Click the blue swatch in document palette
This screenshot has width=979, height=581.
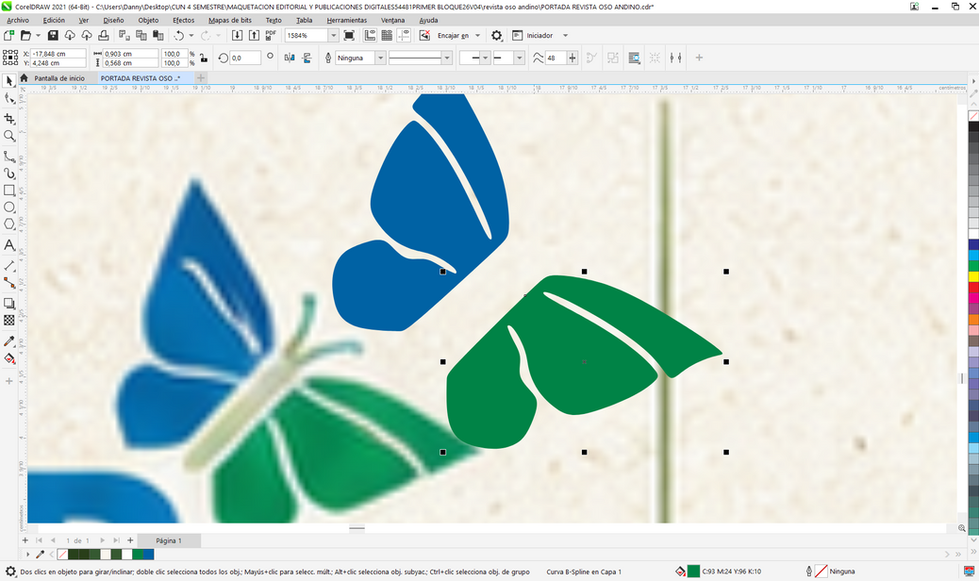[148, 554]
